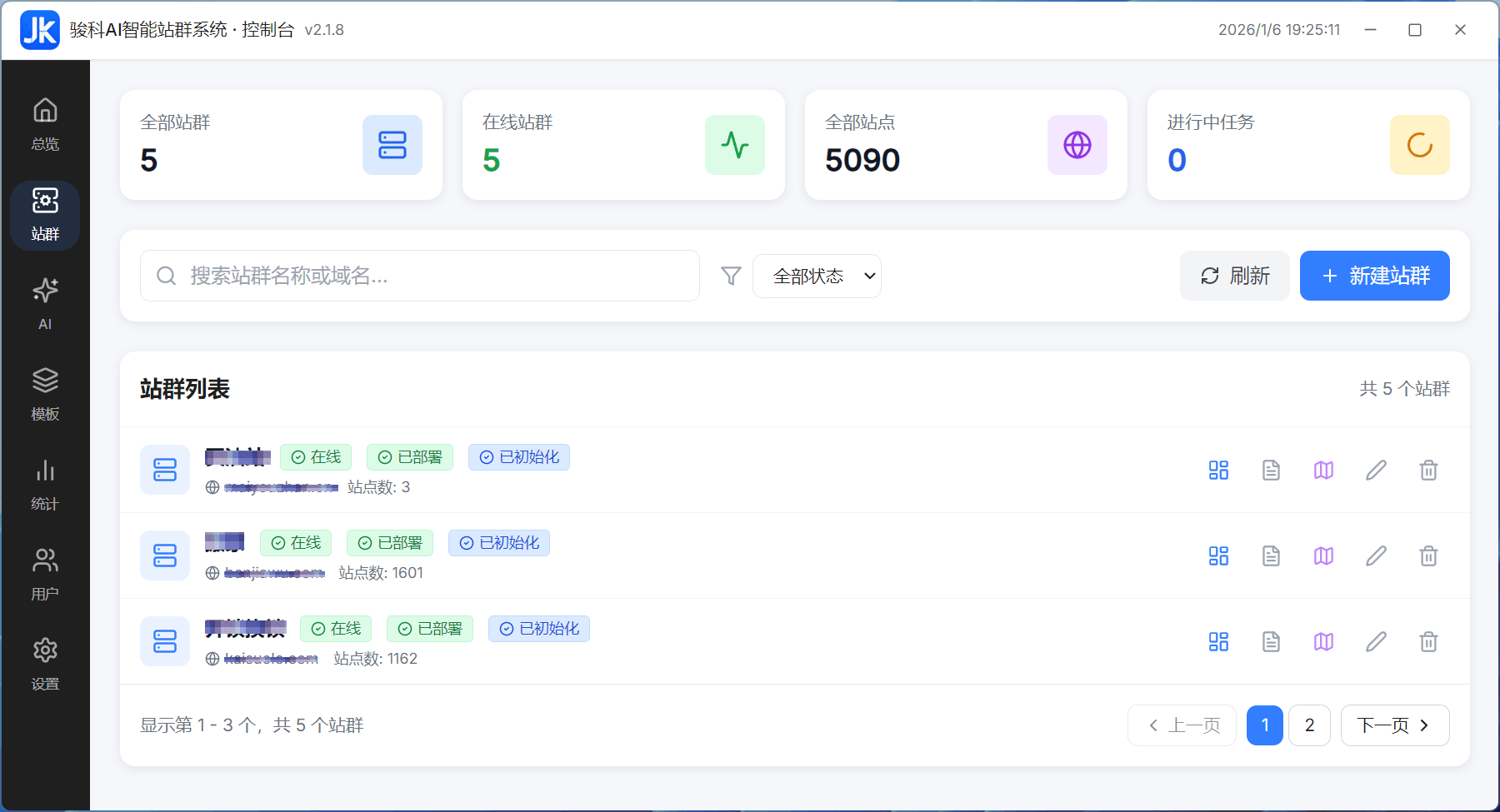
Task: Delete the last站群 using trash icon
Action: click(1428, 641)
